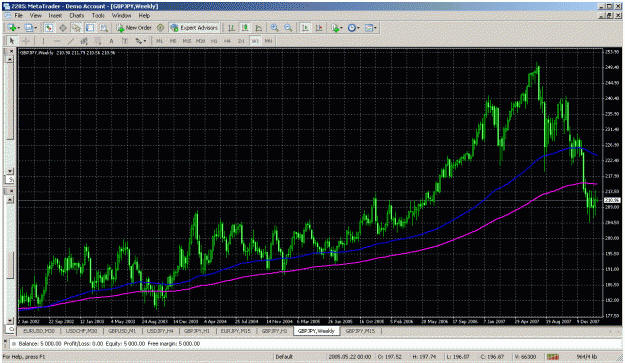Screen dimensions: 625x363
Task: Open the Help menu
Action: [x=144, y=16]
